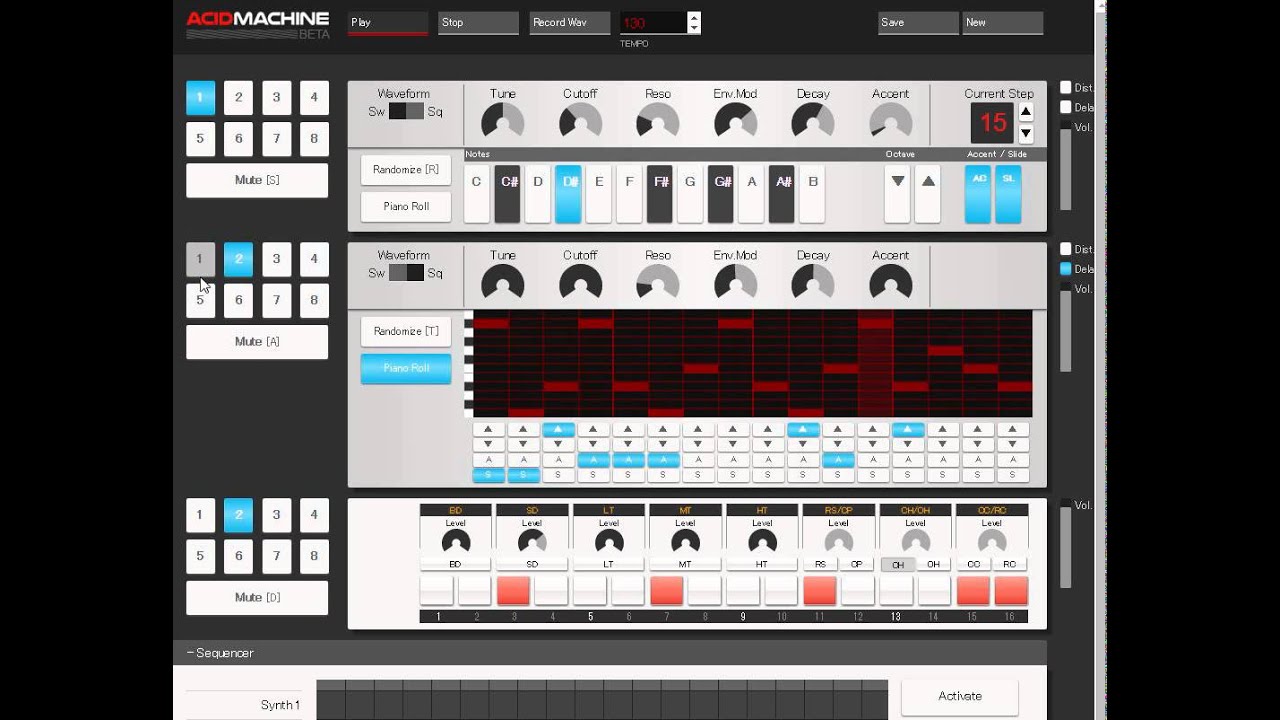Image resolution: width=1280 pixels, height=720 pixels.
Task: Select pattern 4 in drum section
Action: (x=314, y=515)
